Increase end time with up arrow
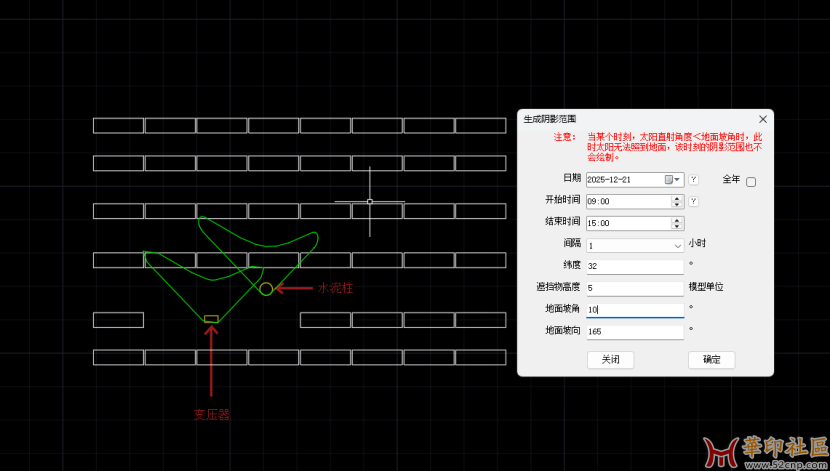Viewport: 831px width, 472px height. click(676, 220)
